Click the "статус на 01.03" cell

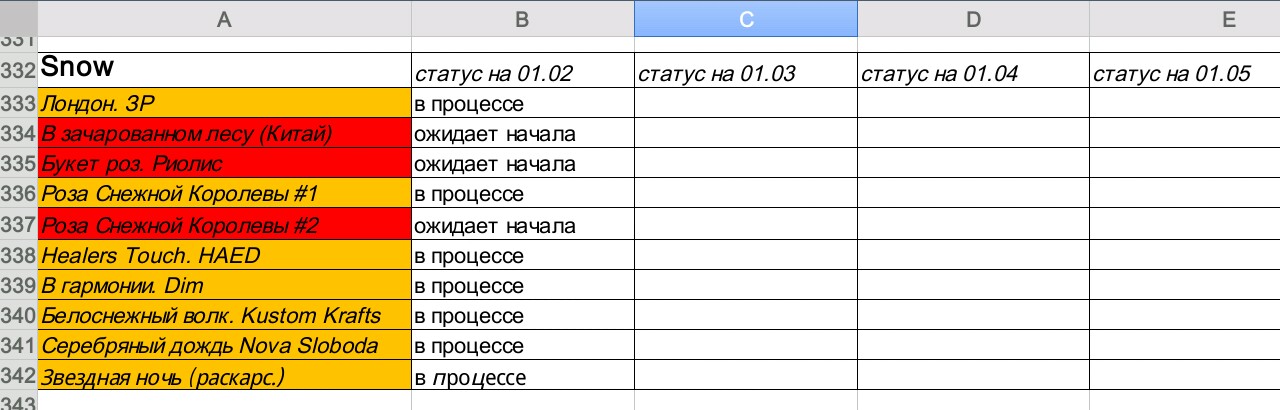(745, 73)
